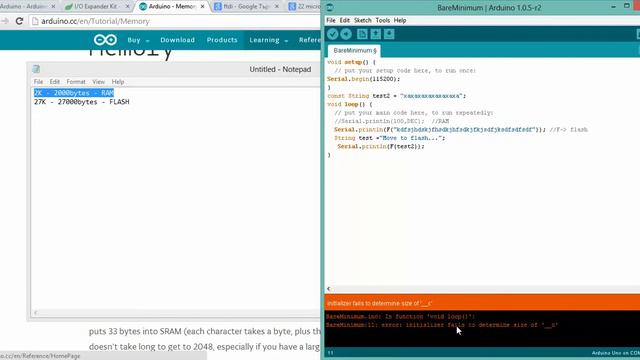Viewport: 640px width, 360px height.
Task: Open the Products page link
Action: click(x=222, y=40)
